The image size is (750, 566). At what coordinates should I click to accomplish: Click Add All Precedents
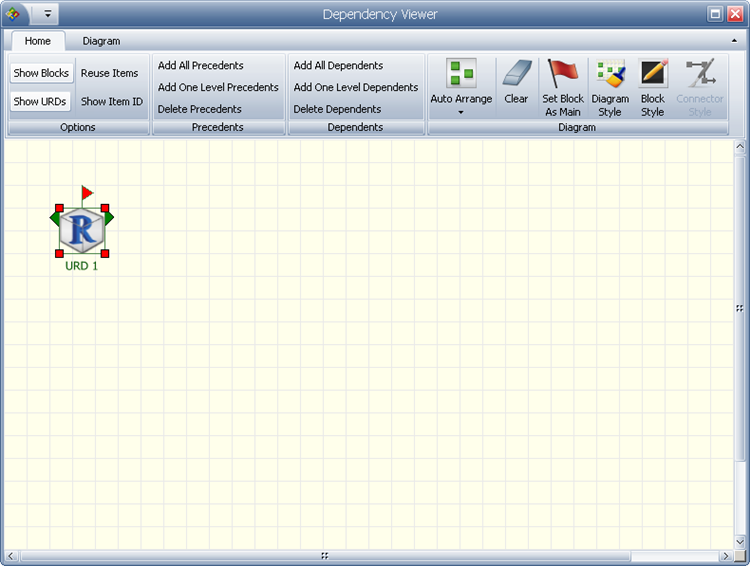(201, 65)
